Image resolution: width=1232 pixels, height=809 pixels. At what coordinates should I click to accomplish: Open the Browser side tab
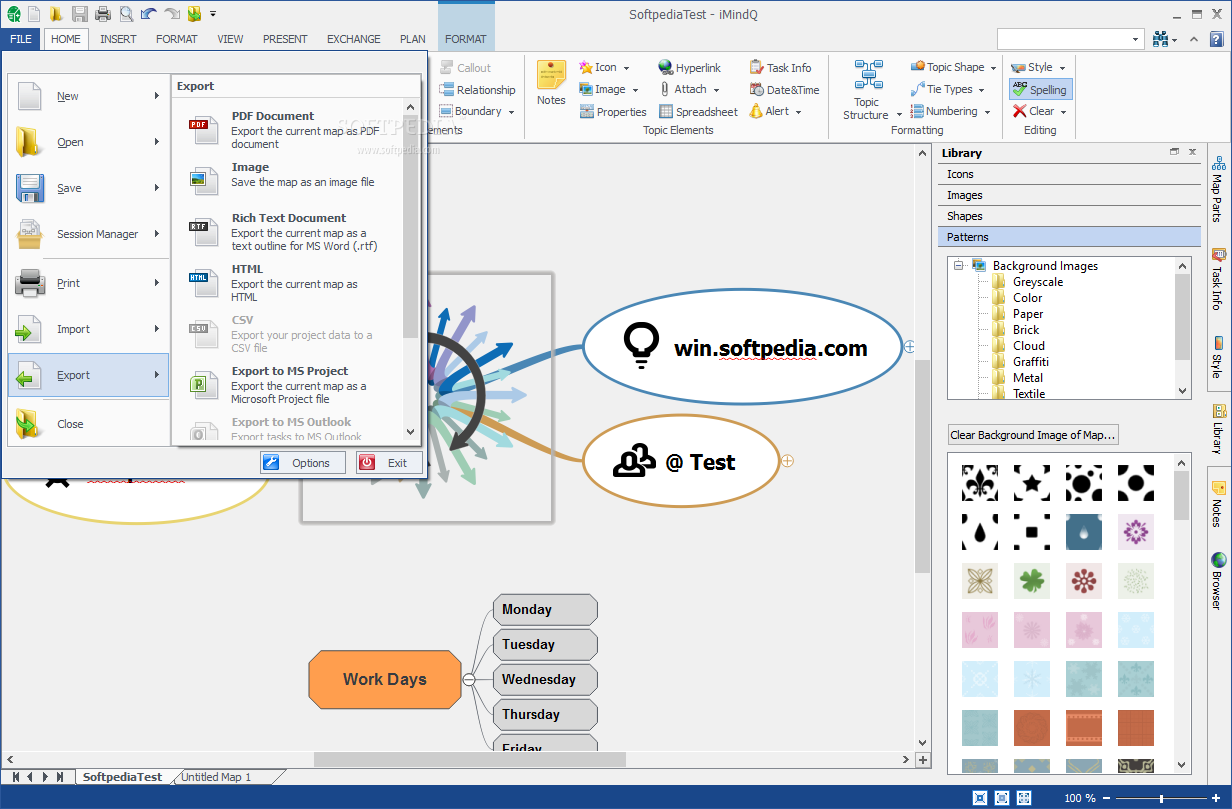click(1218, 580)
